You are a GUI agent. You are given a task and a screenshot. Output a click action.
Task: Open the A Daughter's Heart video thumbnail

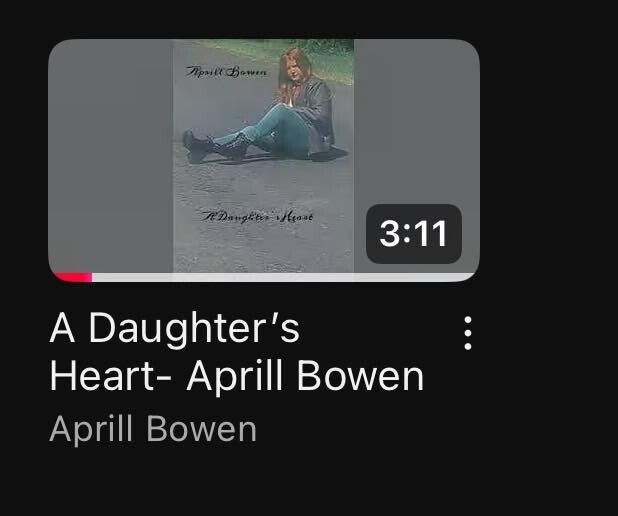click(x=264, y=160)
